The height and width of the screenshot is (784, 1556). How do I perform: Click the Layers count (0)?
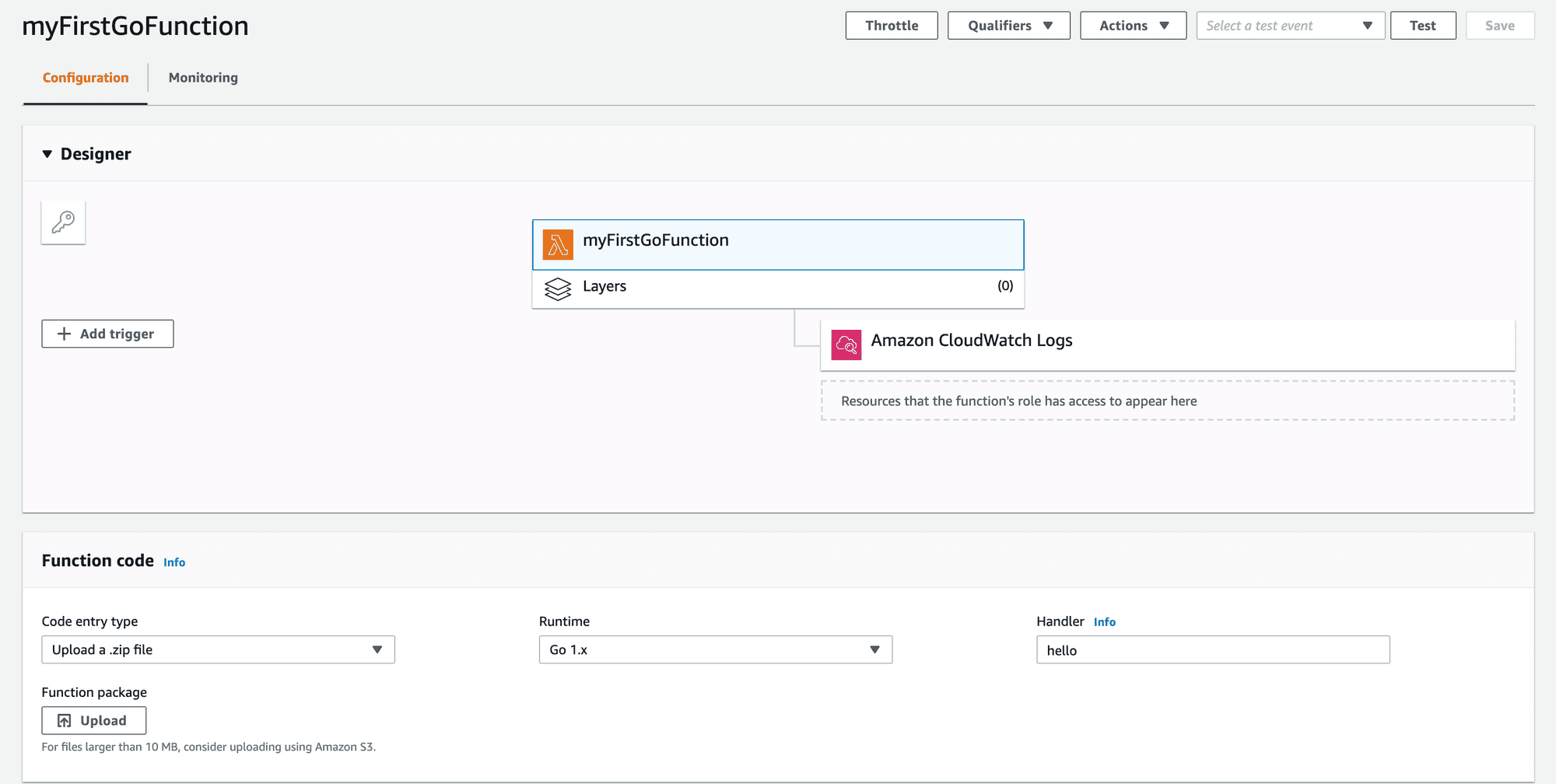click(1005, 286)
